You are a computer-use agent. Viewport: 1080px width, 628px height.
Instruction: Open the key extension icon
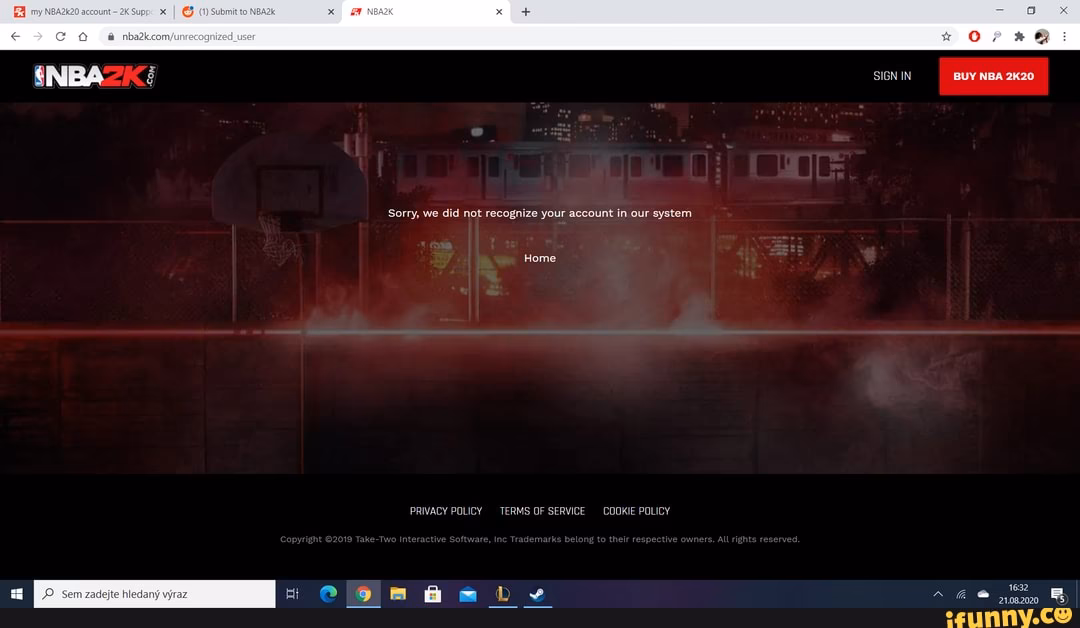click(997, 36)
